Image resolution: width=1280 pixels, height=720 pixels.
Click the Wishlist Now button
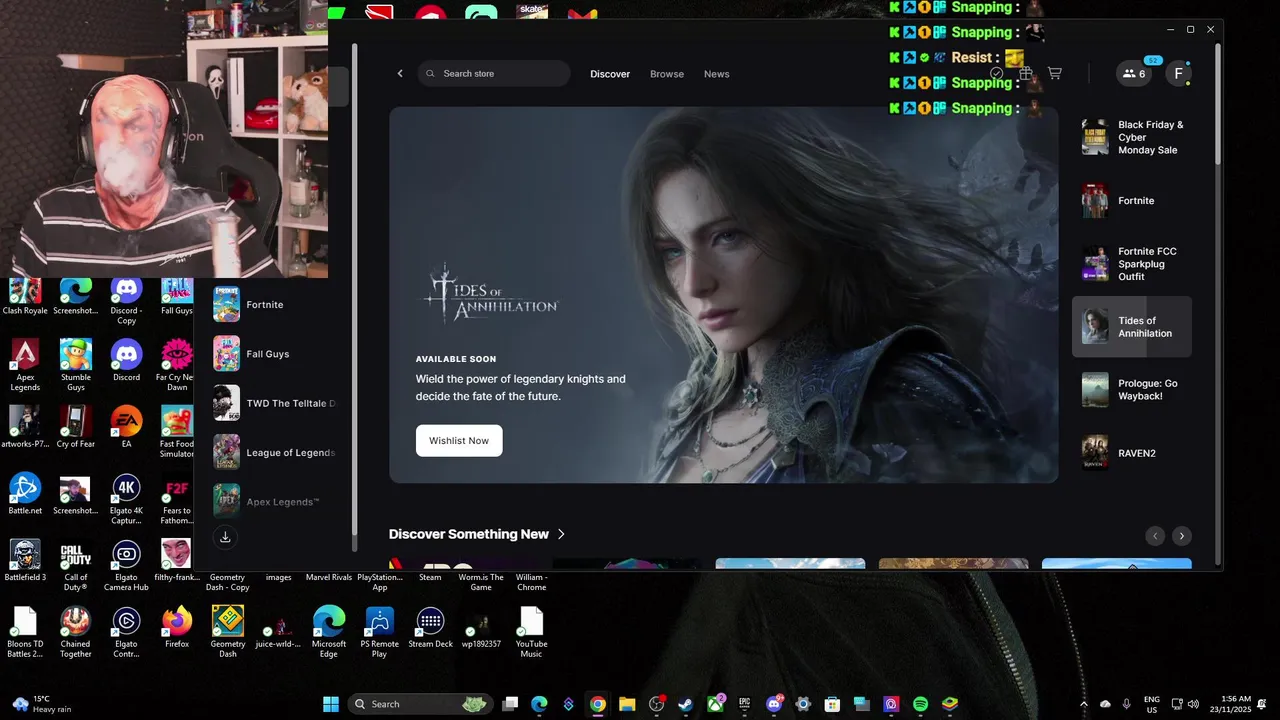459,440
